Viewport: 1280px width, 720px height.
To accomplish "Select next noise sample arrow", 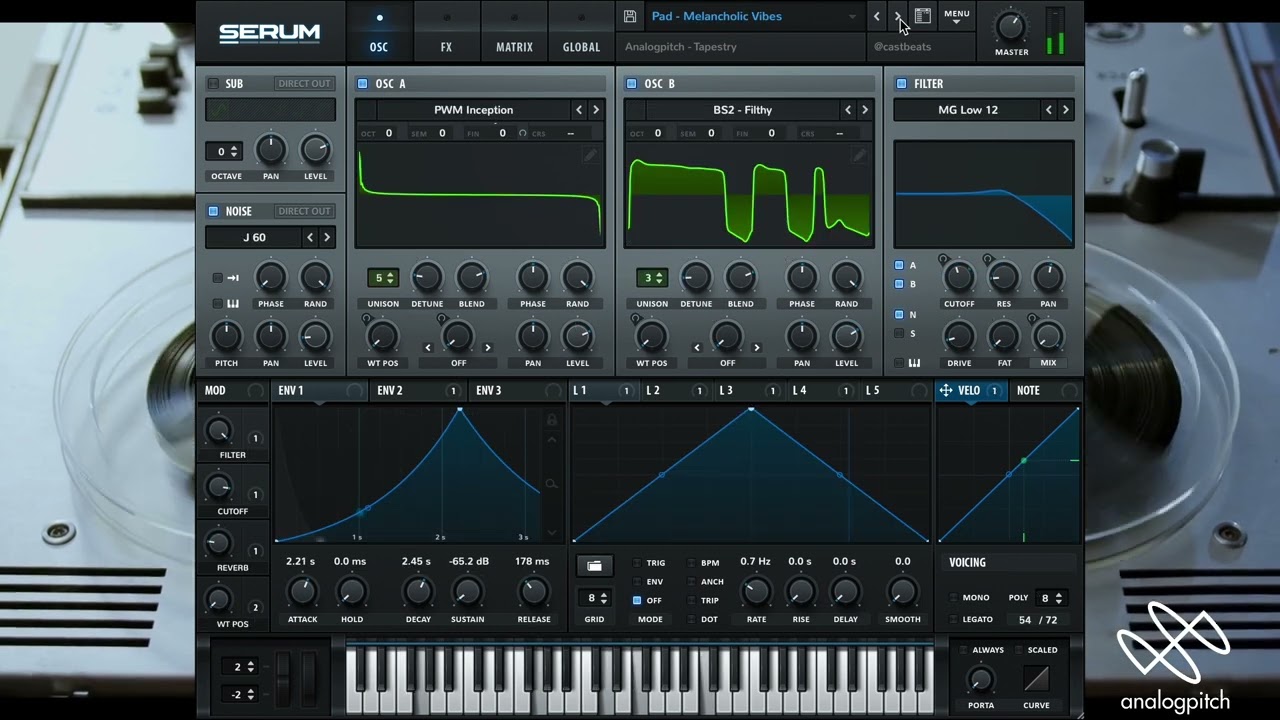I will pyautogui.click(x=327, y=237).
